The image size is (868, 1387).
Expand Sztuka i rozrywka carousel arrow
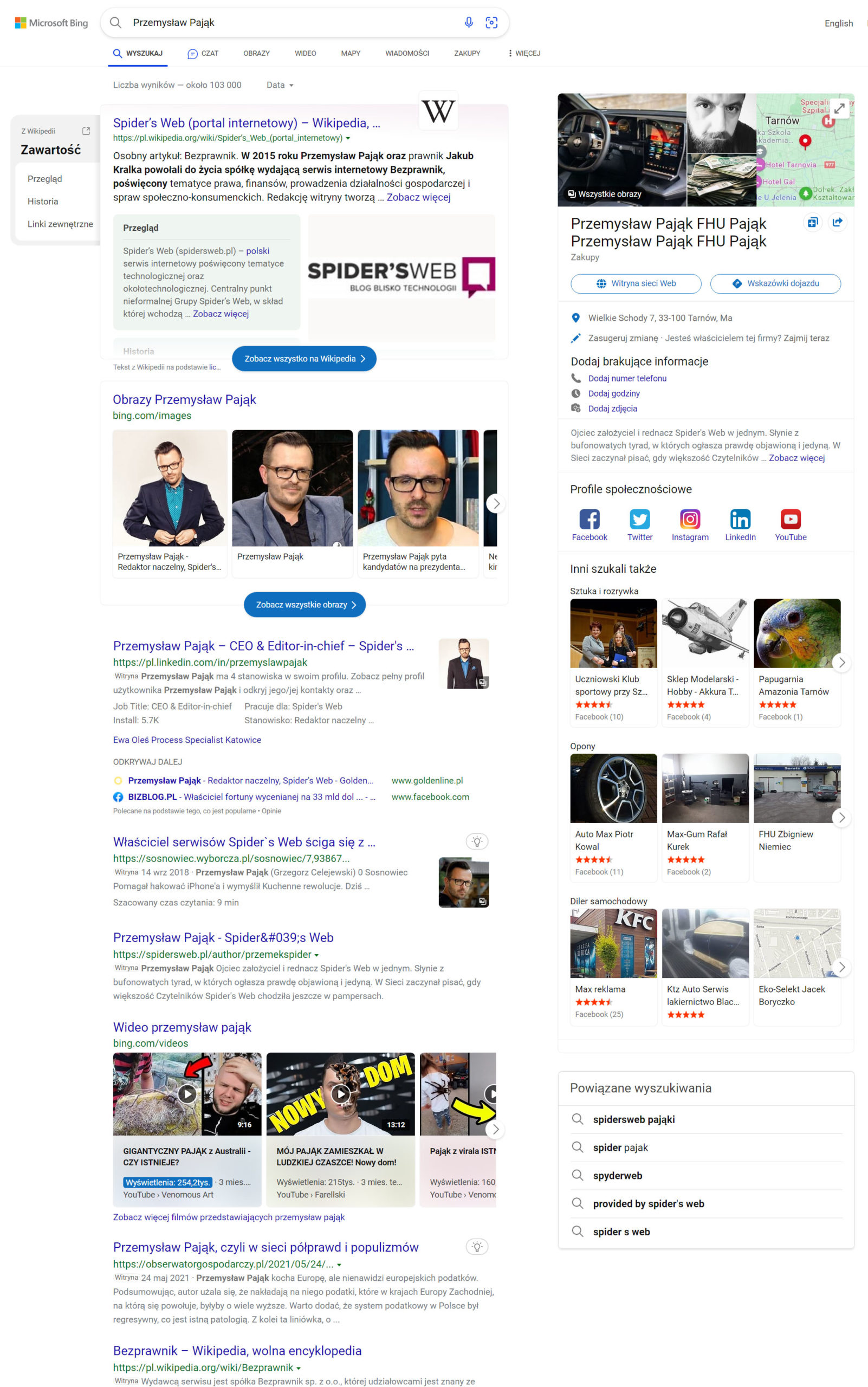coord(841,662)
